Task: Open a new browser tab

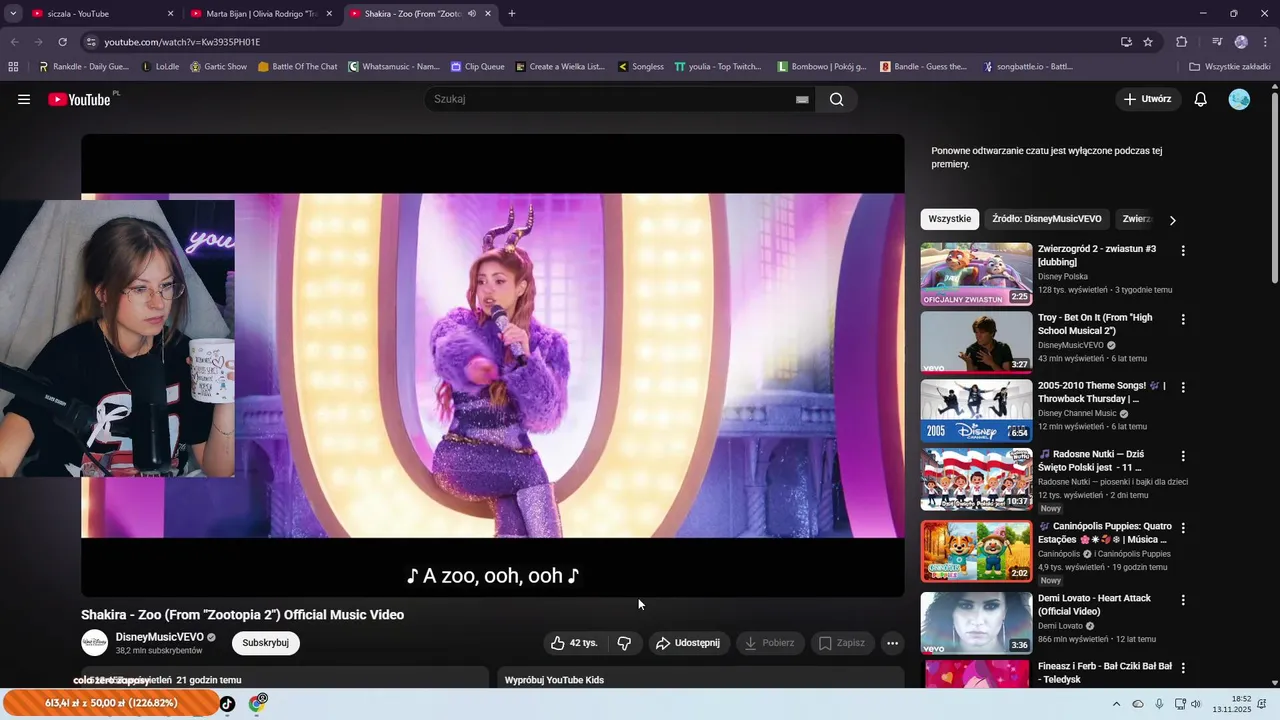Action: (x=512, y=14)
